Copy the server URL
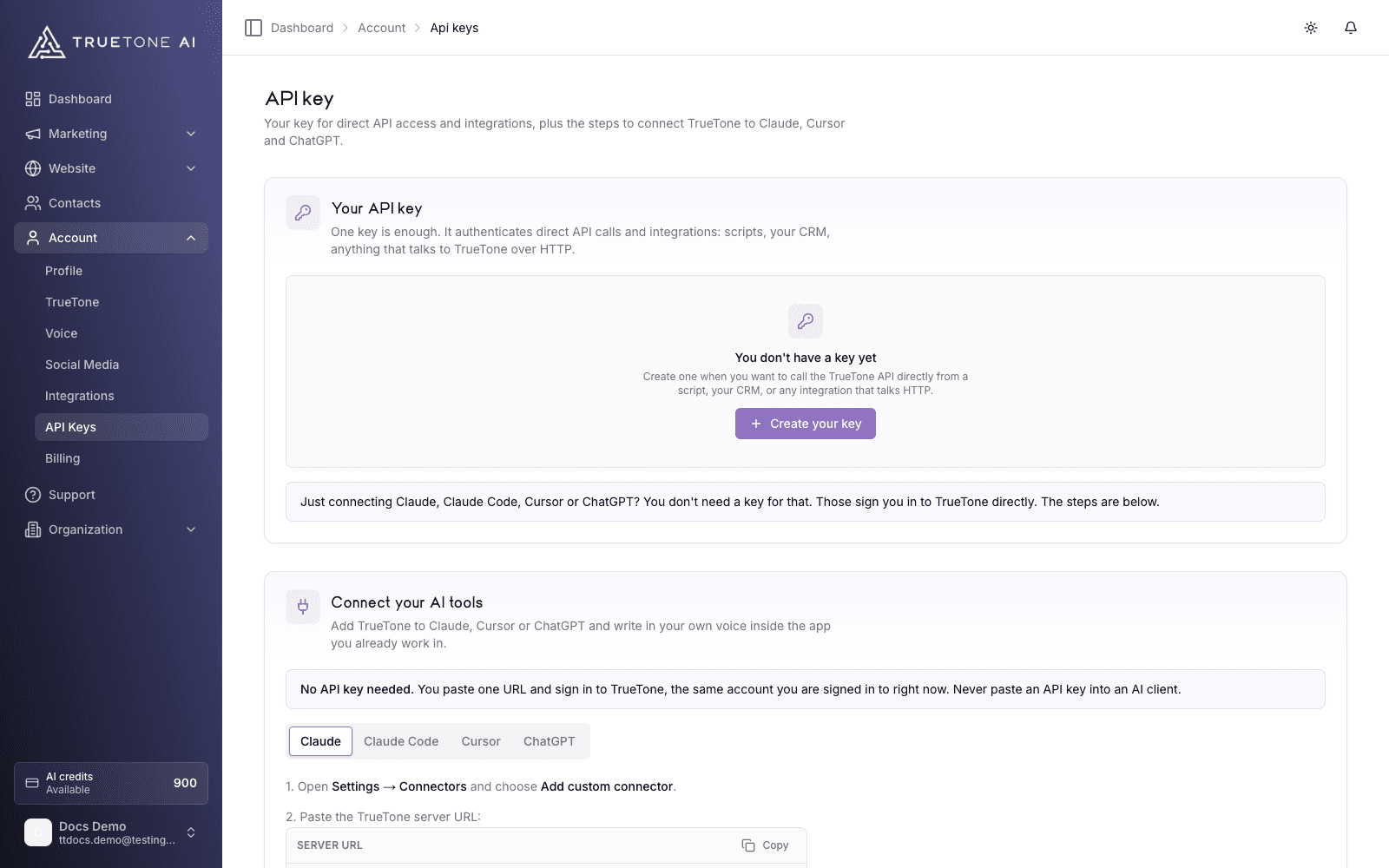The height and width of the screenshot is (868, 1389). pos(766,845)
